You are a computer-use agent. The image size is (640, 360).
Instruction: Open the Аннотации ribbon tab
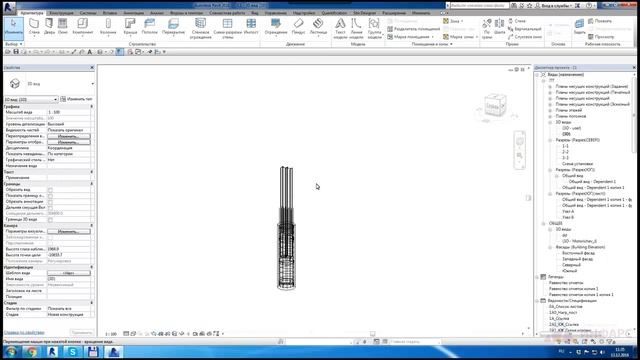133,13
